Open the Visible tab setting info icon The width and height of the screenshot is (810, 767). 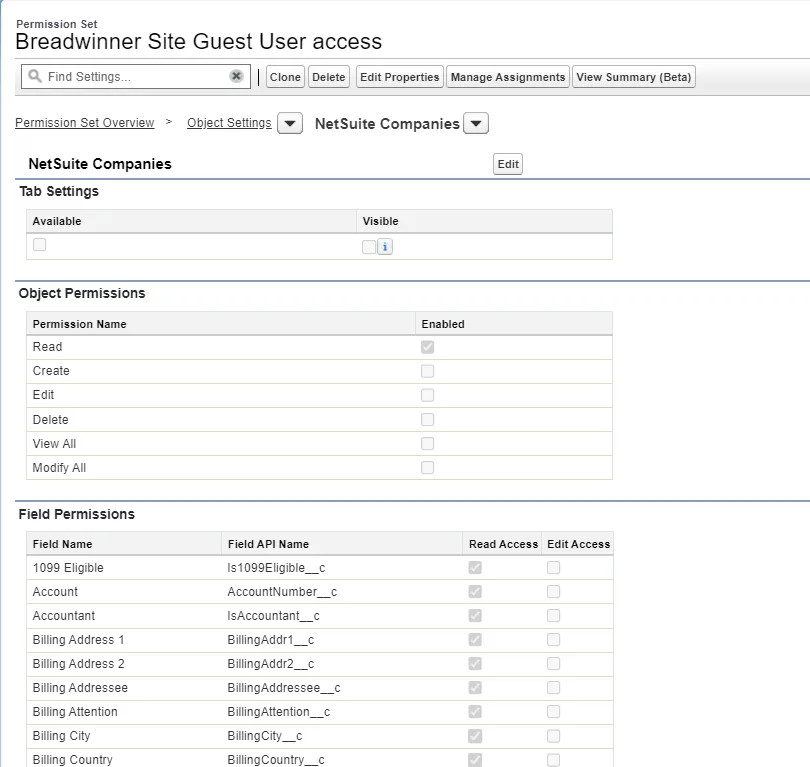click(385, 247)
